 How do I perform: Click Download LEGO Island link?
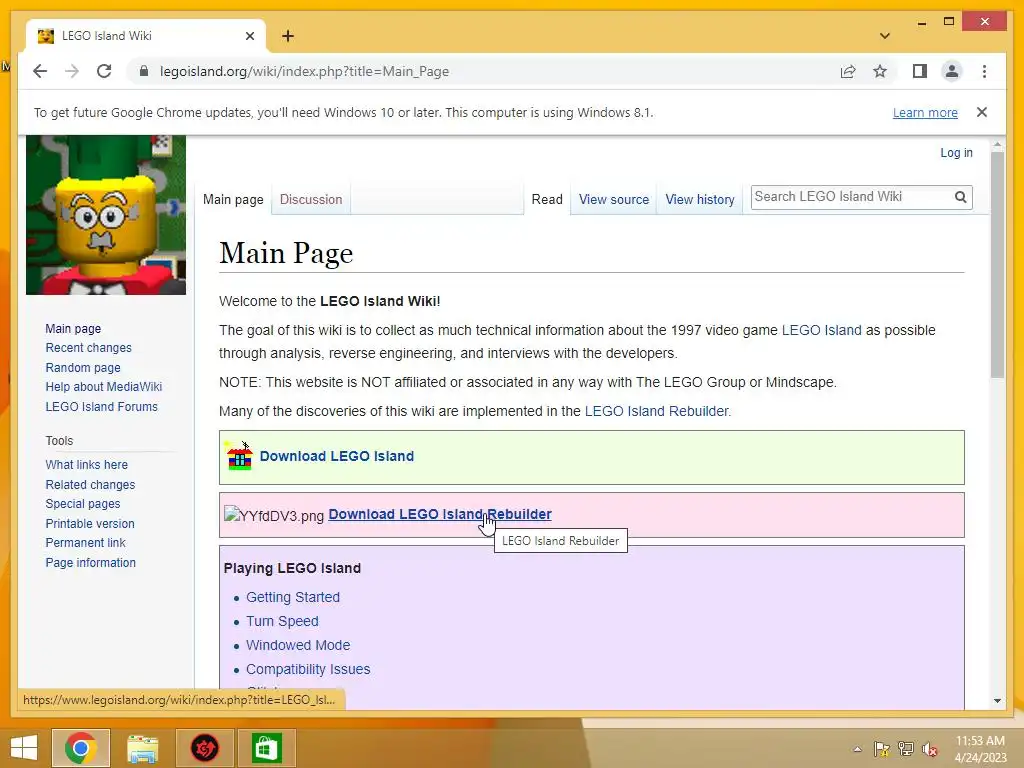click(x=336, y=456)
